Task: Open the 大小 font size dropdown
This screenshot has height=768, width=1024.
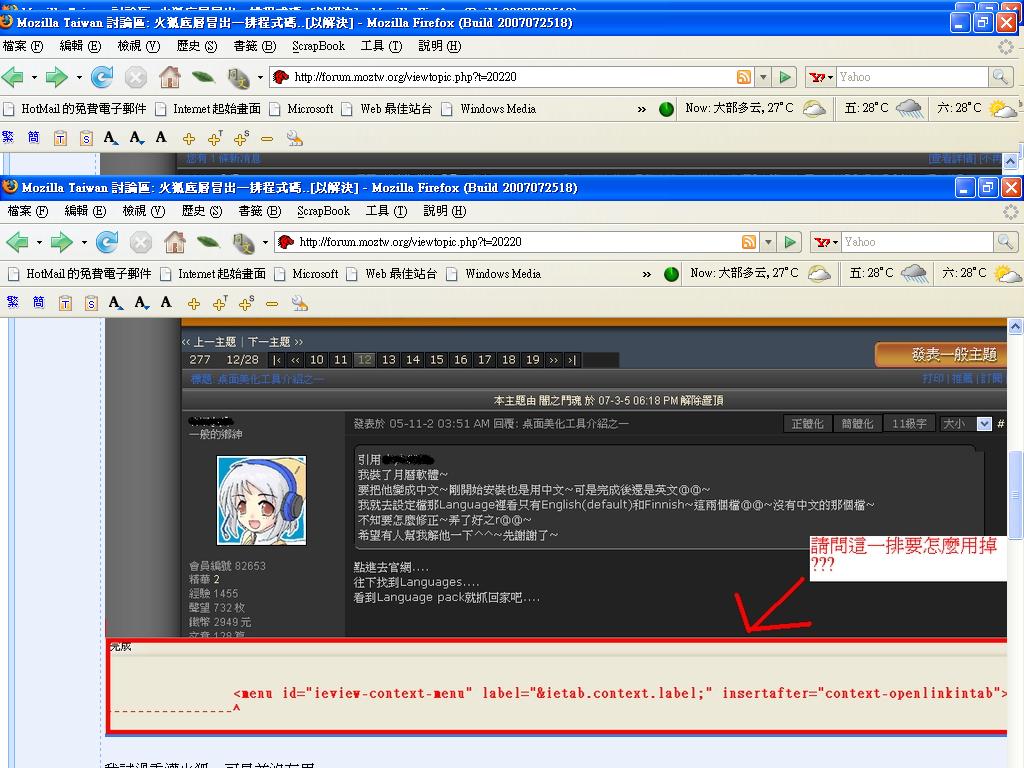Action: pos(965,424)
